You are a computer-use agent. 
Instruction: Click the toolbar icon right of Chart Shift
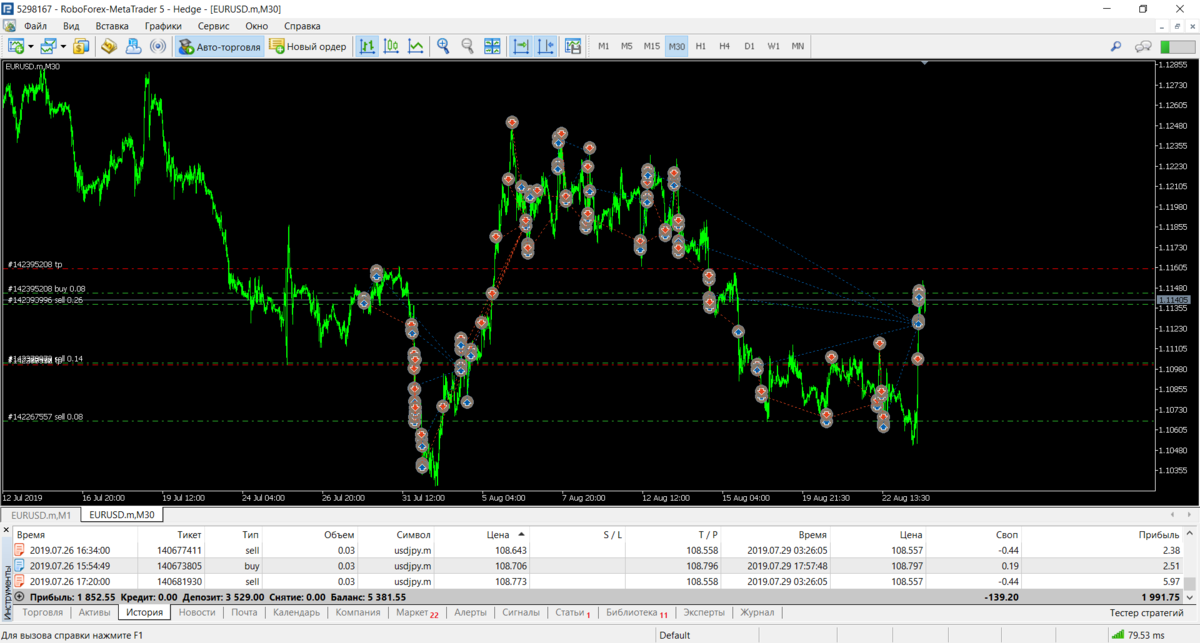573,46
